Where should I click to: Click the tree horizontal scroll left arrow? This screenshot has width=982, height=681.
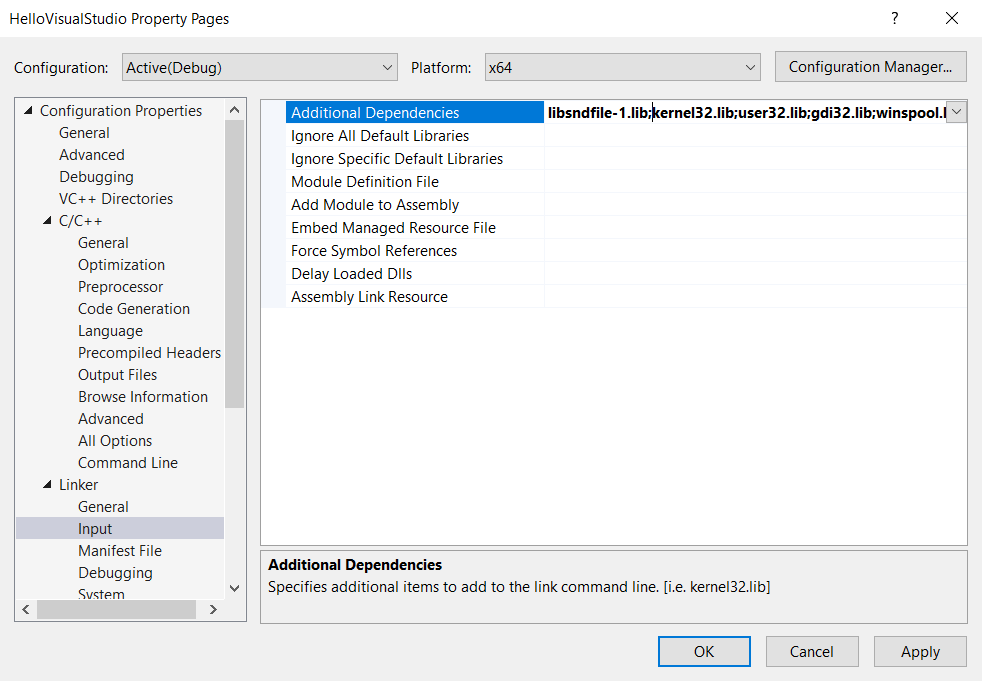(26, 610)
